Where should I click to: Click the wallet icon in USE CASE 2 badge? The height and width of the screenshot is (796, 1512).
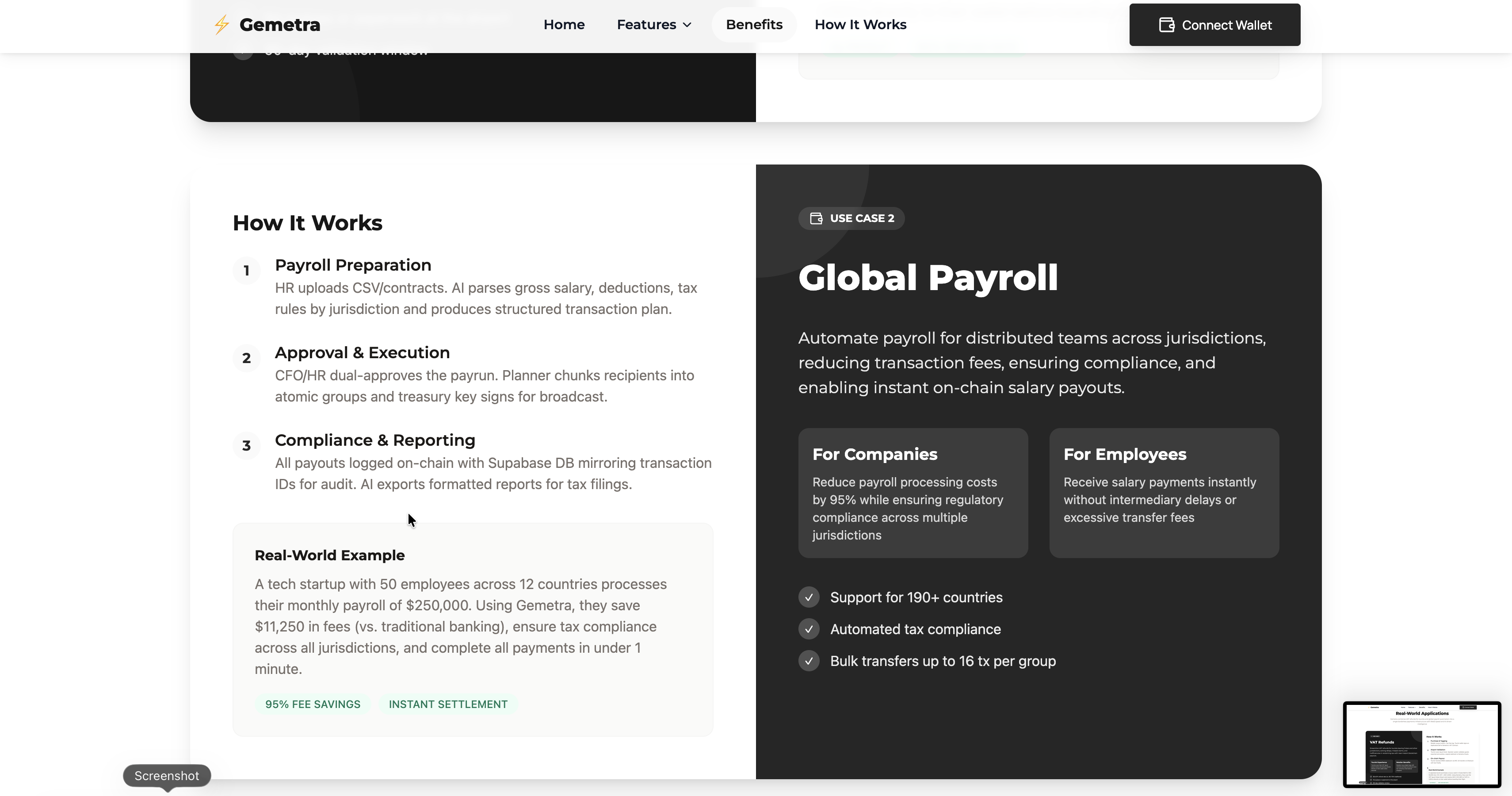pyautogui.click(x=816, y=218)
